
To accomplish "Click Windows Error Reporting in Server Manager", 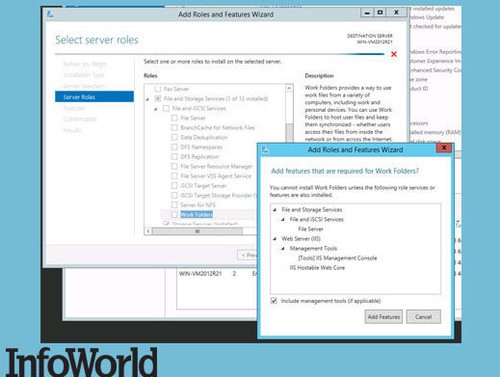I will tap(435, 52).
